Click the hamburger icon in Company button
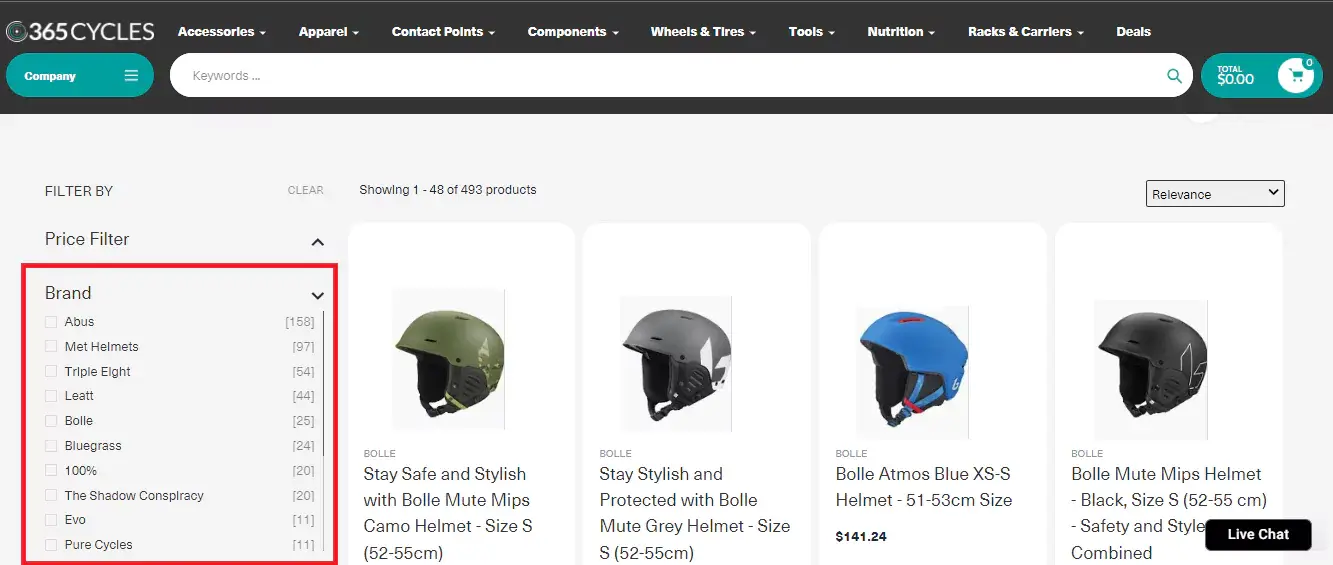 [131, 76]
